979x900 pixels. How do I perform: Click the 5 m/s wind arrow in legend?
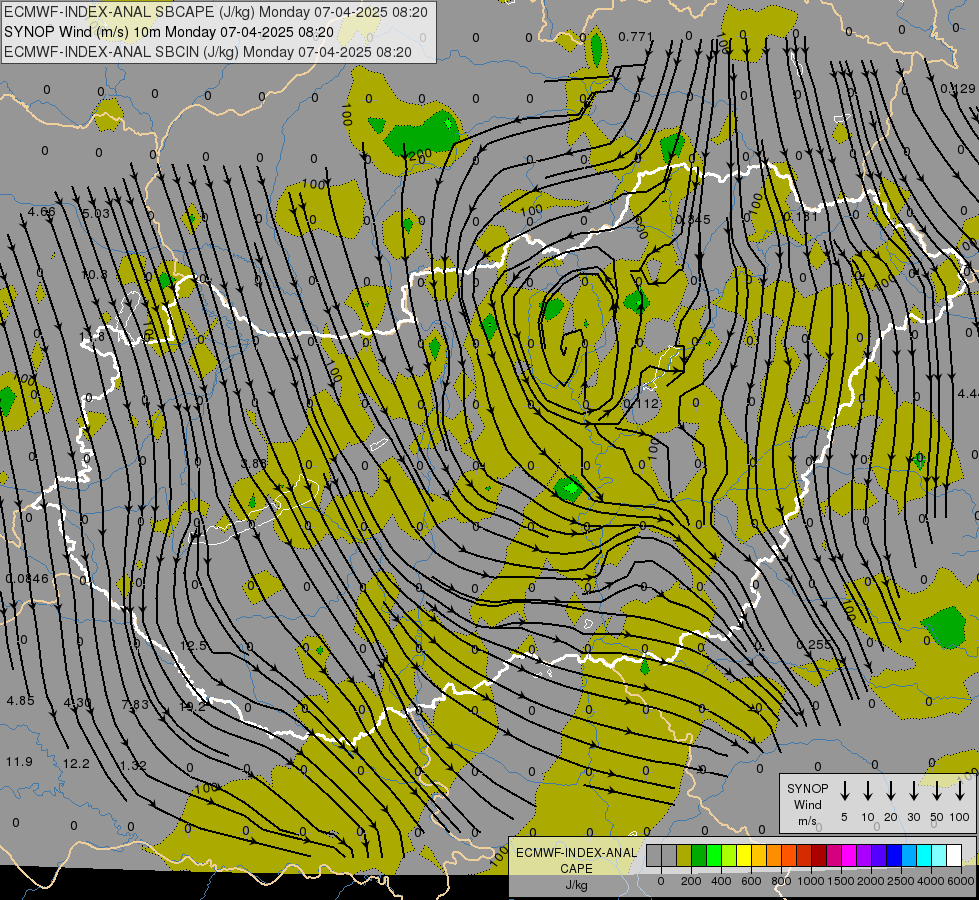(844, 791)
